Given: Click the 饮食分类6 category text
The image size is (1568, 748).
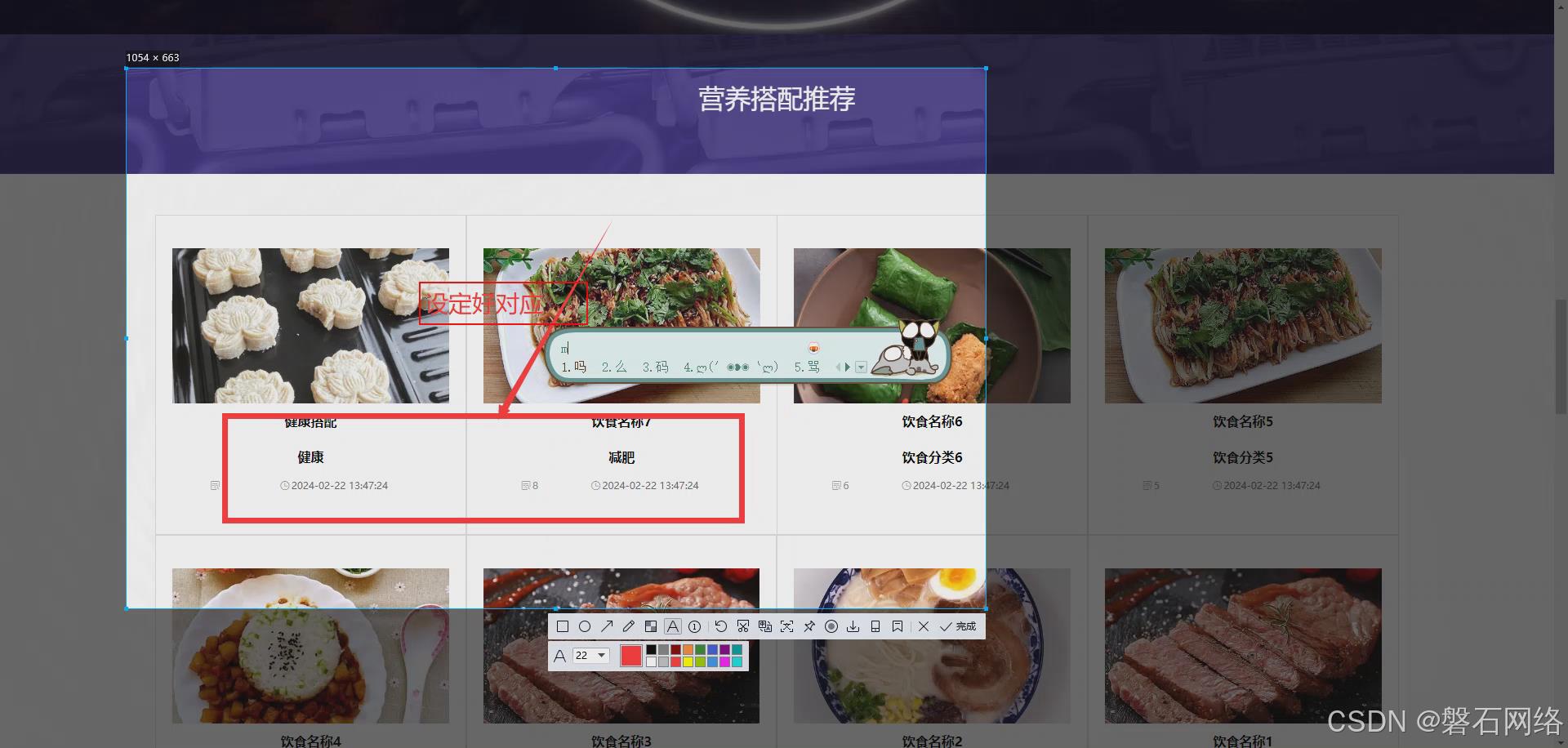Looking at the screenshot, I should (932, 457).
